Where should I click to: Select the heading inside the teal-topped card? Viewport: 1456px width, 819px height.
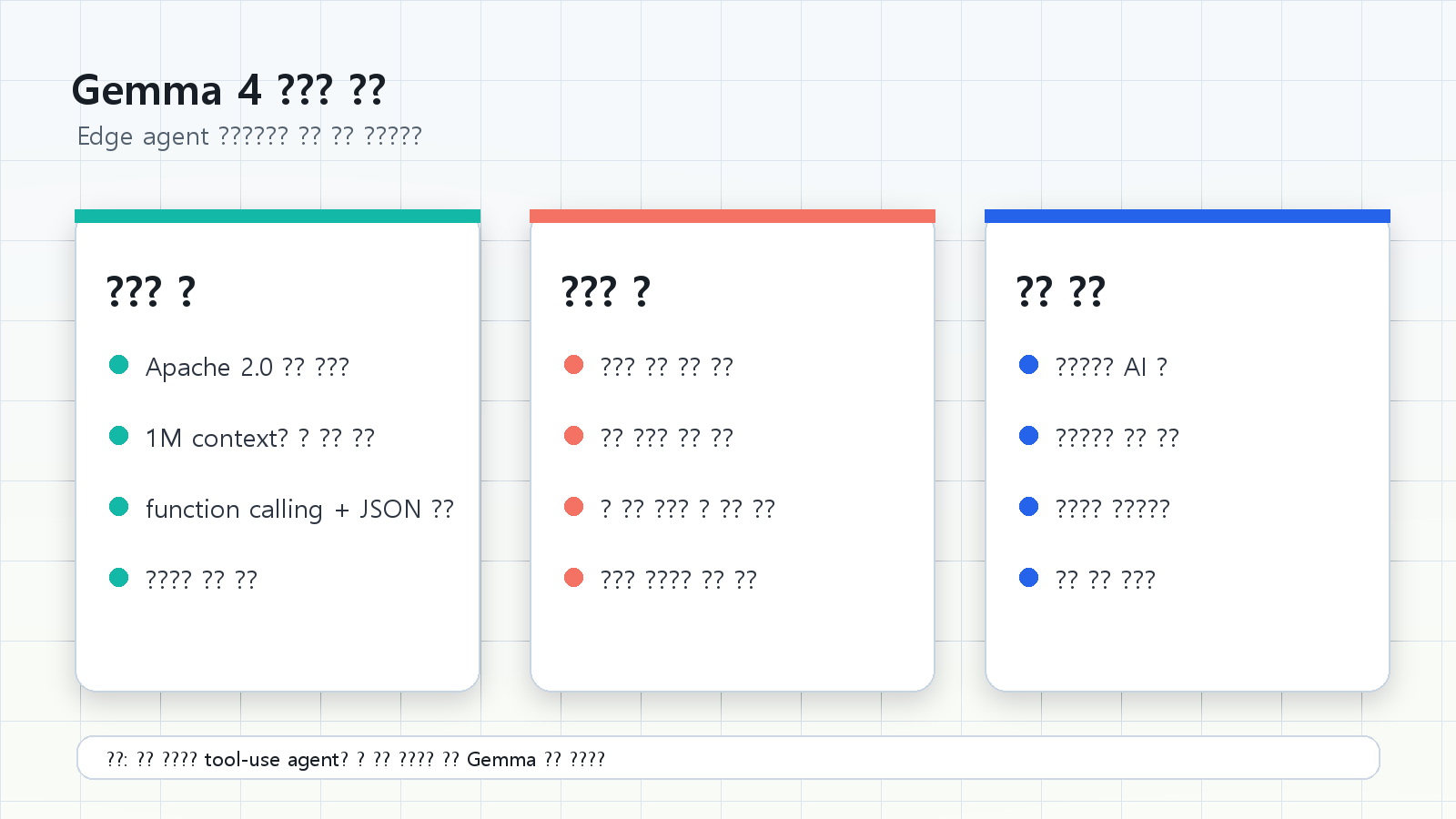[x=151, y=291]
